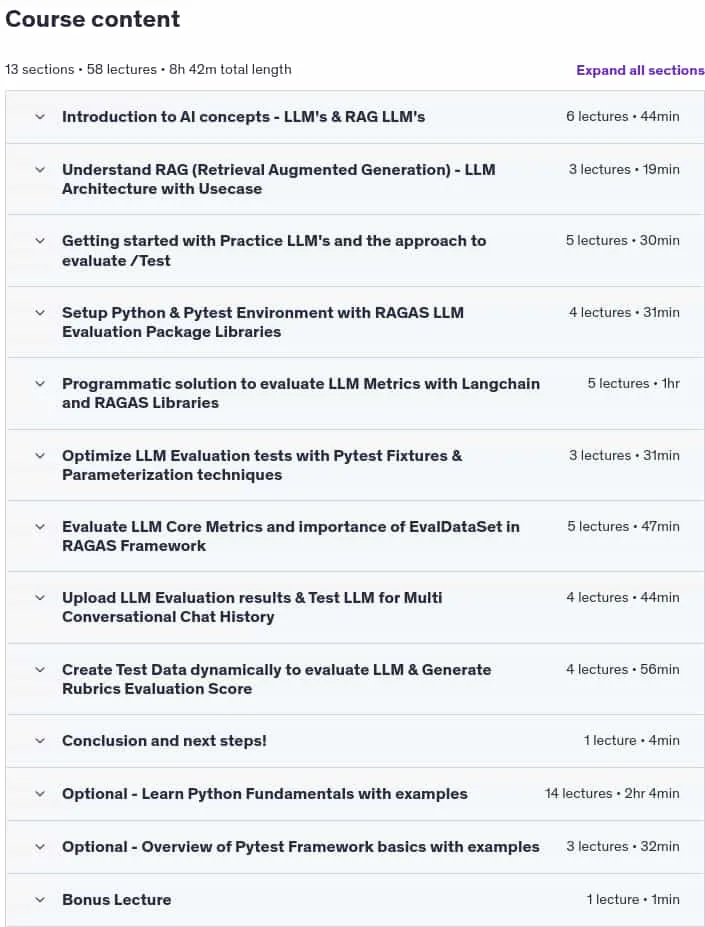
Task: Open Introduction to AI concepts section title
Action: (x=244, y=117)
